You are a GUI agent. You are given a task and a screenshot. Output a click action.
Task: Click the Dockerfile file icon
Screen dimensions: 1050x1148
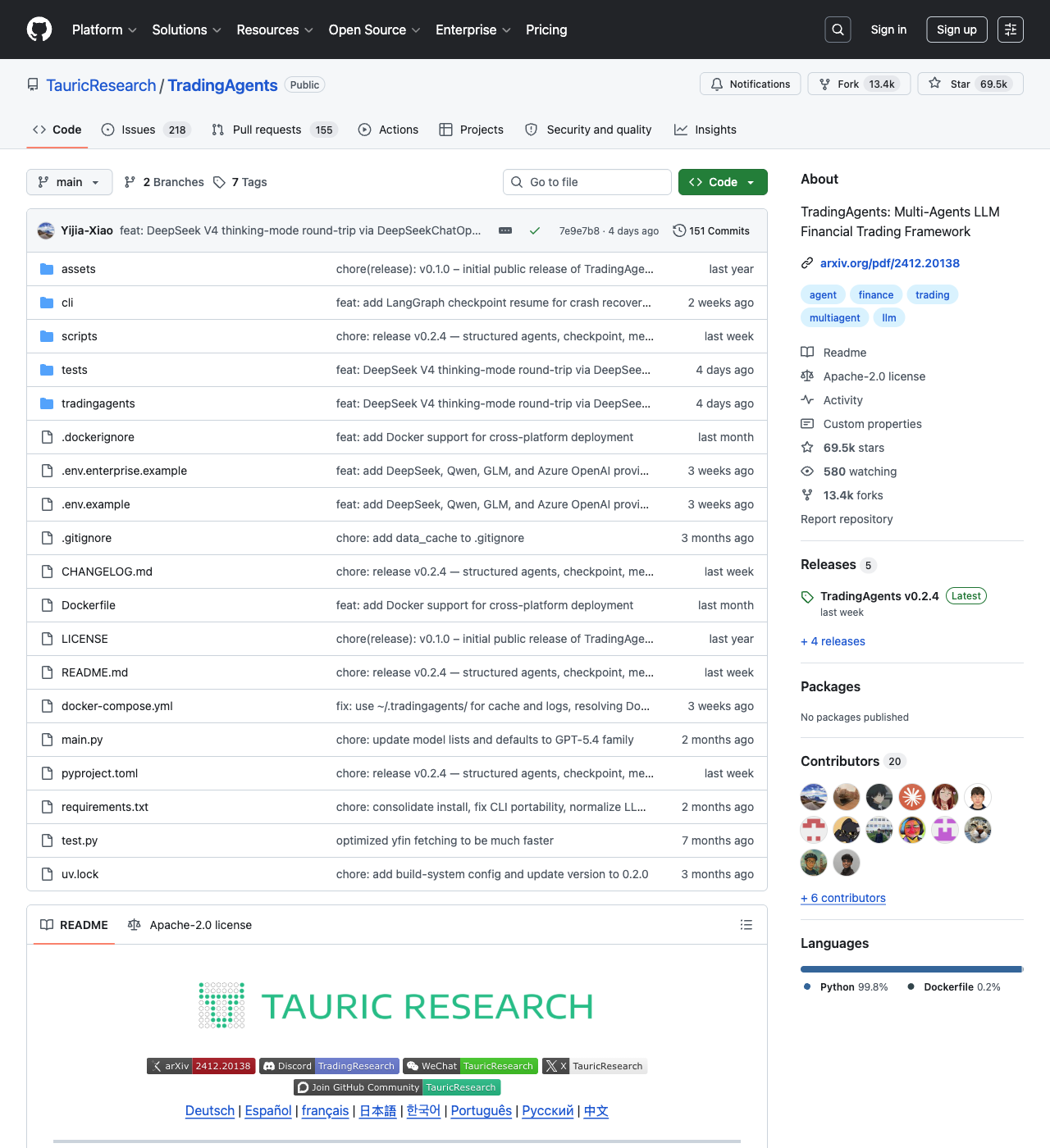[47, 605]
